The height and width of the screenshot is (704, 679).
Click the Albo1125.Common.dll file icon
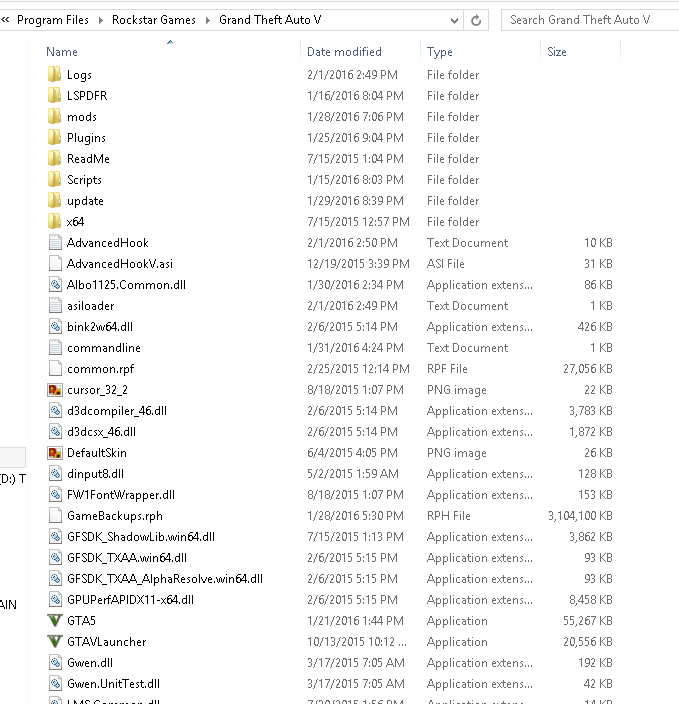(x=55, y=285)
